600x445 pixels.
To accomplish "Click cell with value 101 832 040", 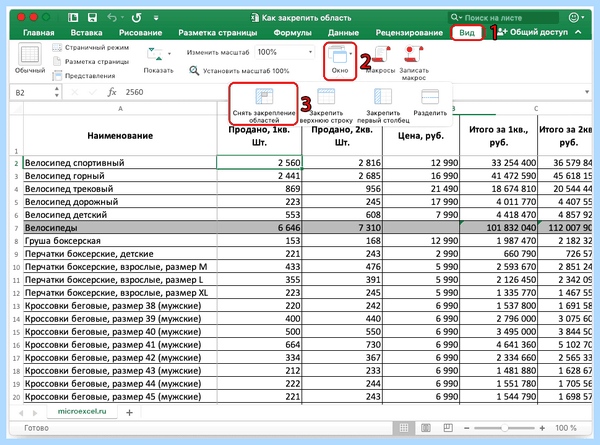I will click(x=498, y=228).
